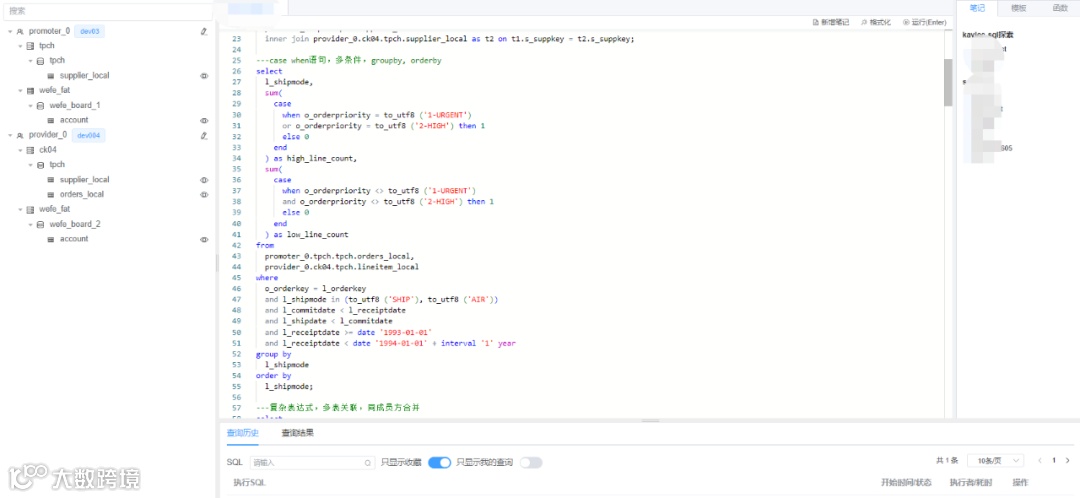The width and height of the screenshot is (1080, 498).
Task: Preview account table under wefe_board_1
Action: 204,121
